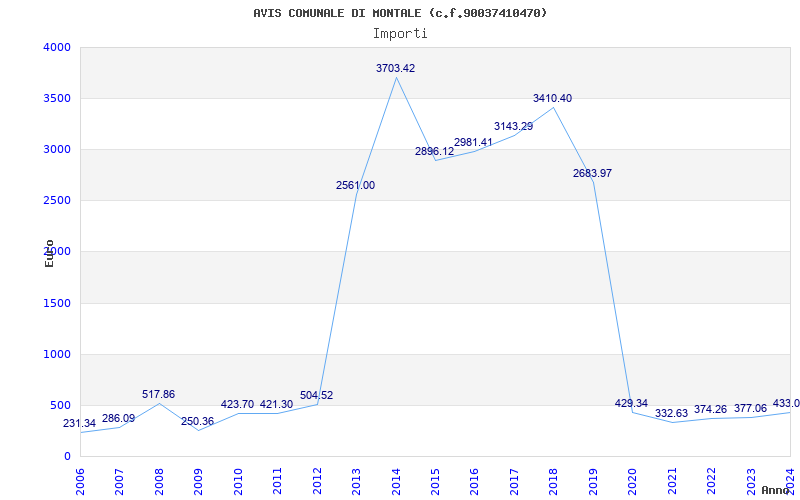Click the 231.34 data label

(79, 423)
